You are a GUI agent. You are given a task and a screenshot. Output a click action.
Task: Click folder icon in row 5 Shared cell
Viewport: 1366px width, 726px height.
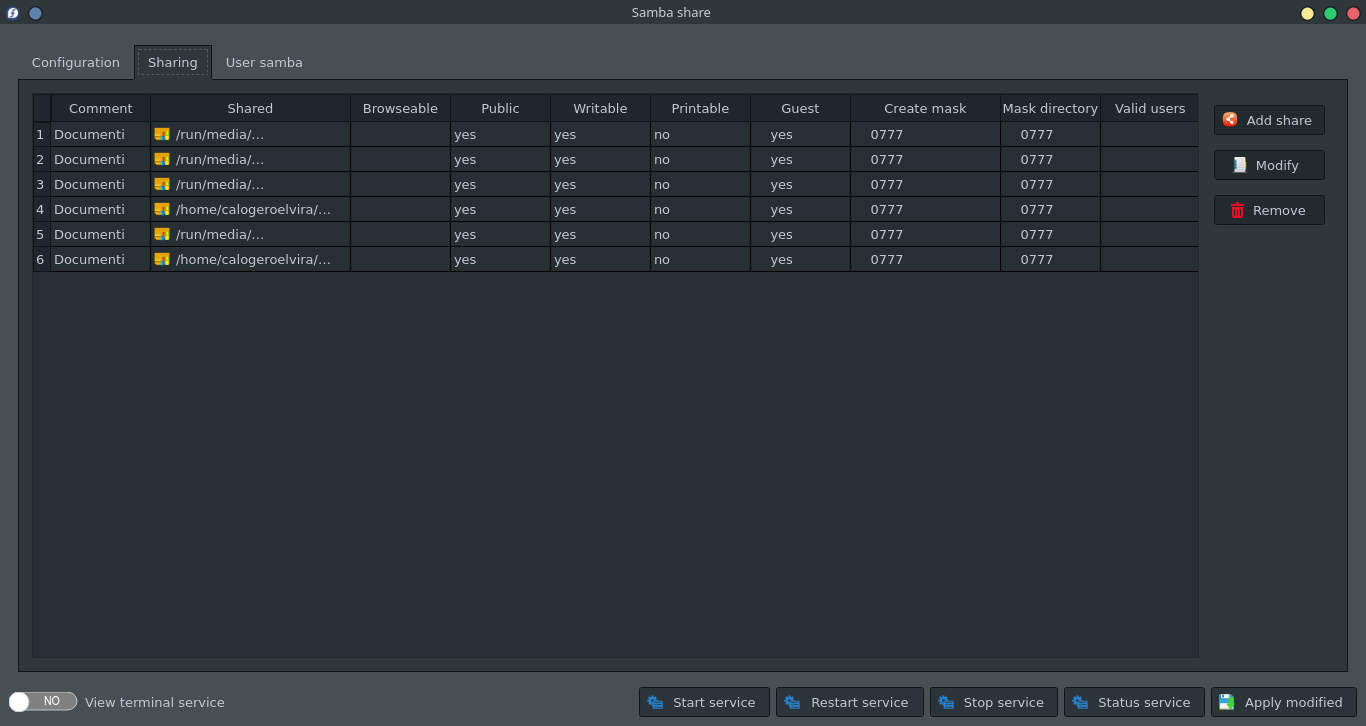[x=162, y=234]
